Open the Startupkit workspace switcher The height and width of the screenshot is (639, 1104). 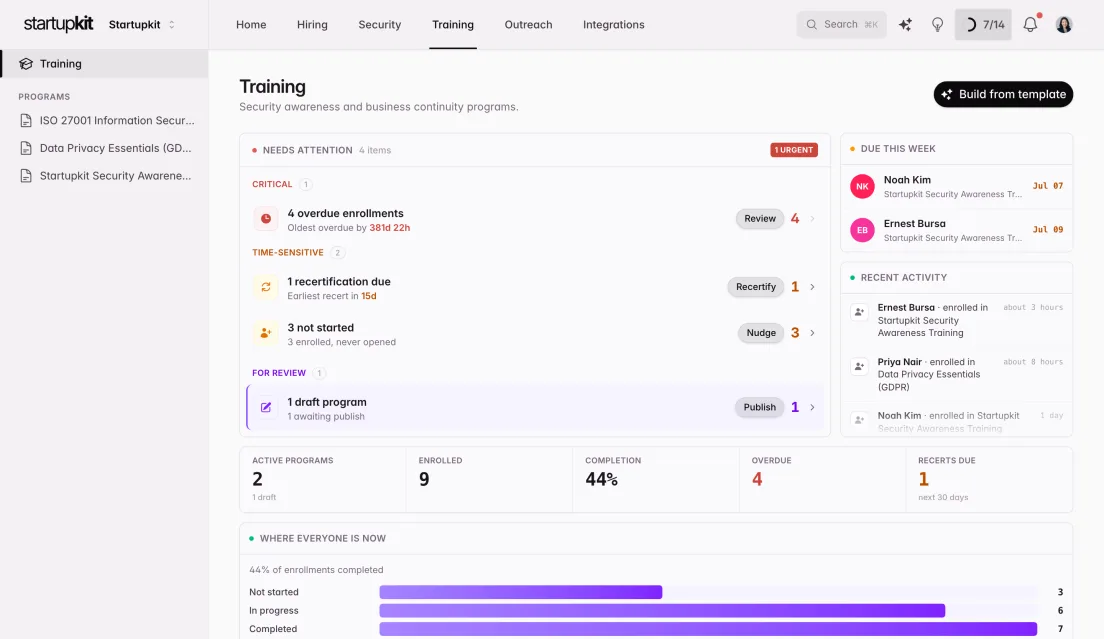click(142, 25)
